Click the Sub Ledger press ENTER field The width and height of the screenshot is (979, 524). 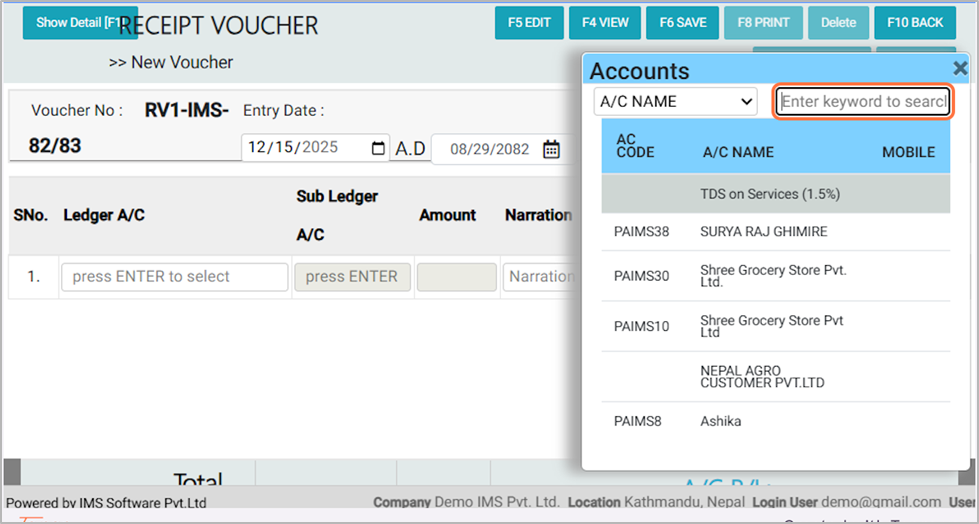click(352, 277)
